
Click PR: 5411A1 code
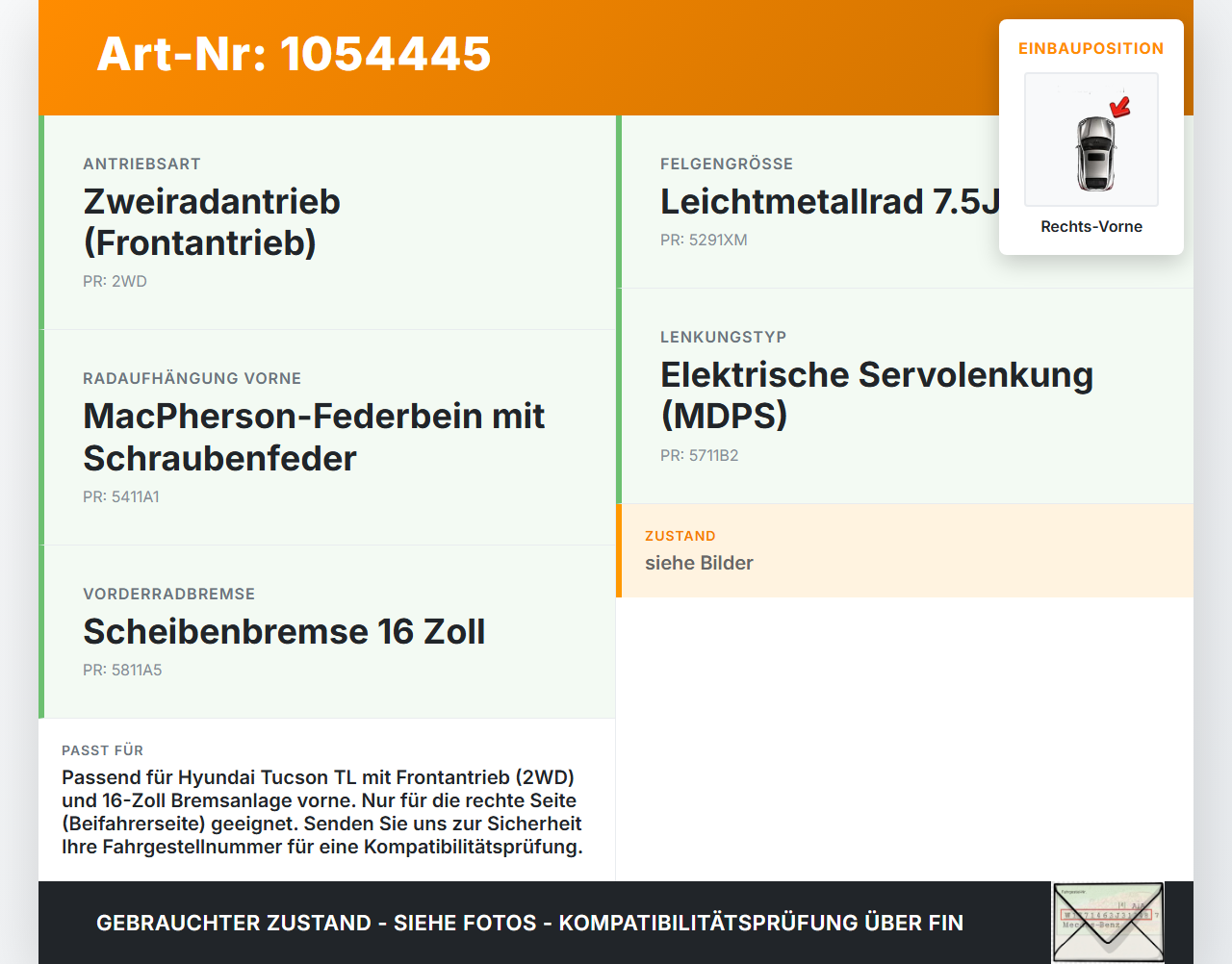click(121, 496)
